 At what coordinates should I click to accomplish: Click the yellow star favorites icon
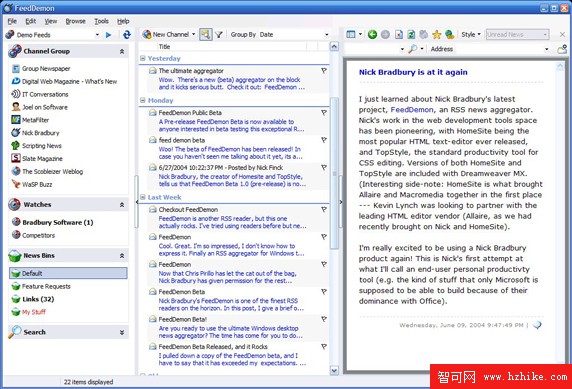pyautogui.click(x=437, y=35)
